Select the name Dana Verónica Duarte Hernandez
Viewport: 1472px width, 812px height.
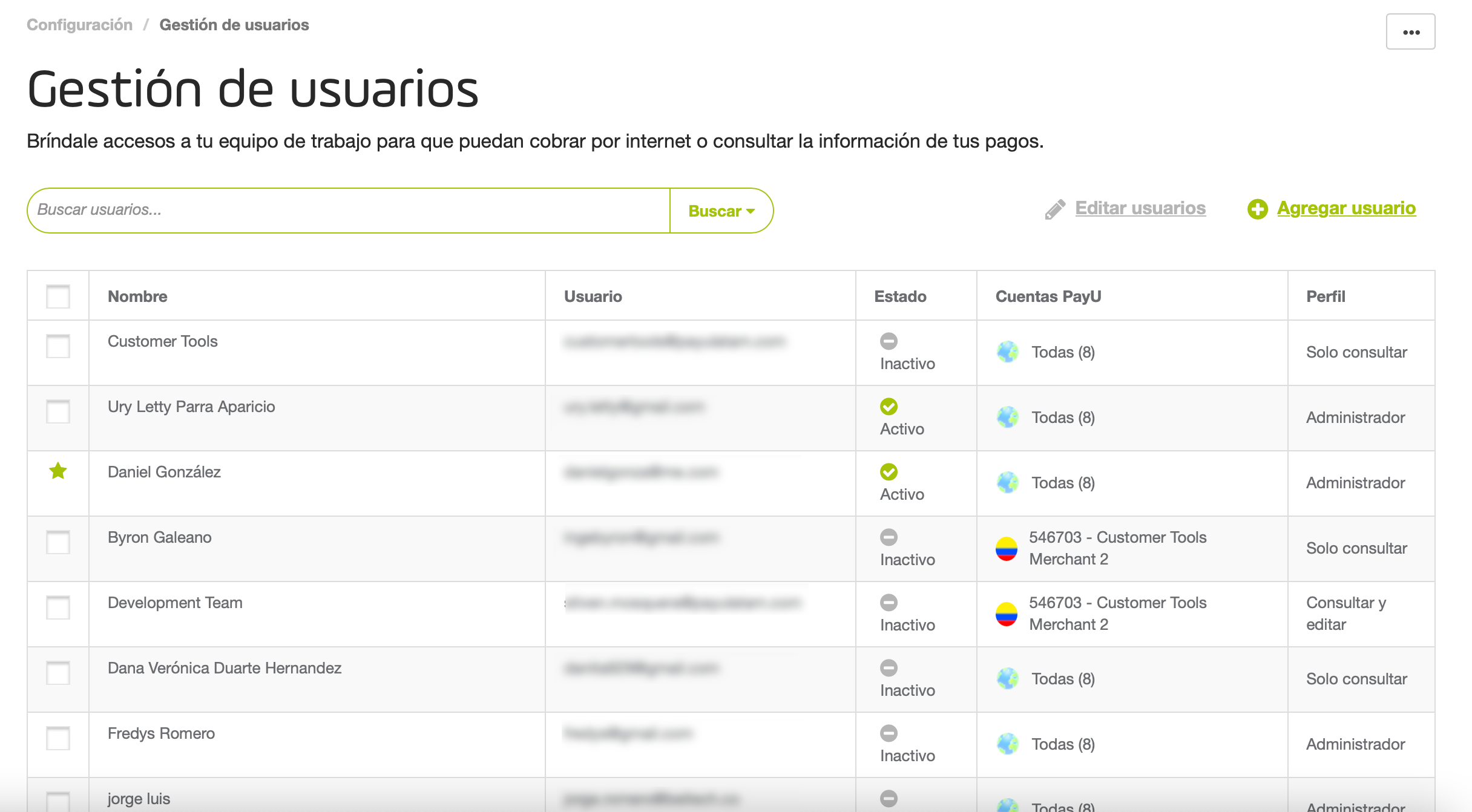[225, 668]
